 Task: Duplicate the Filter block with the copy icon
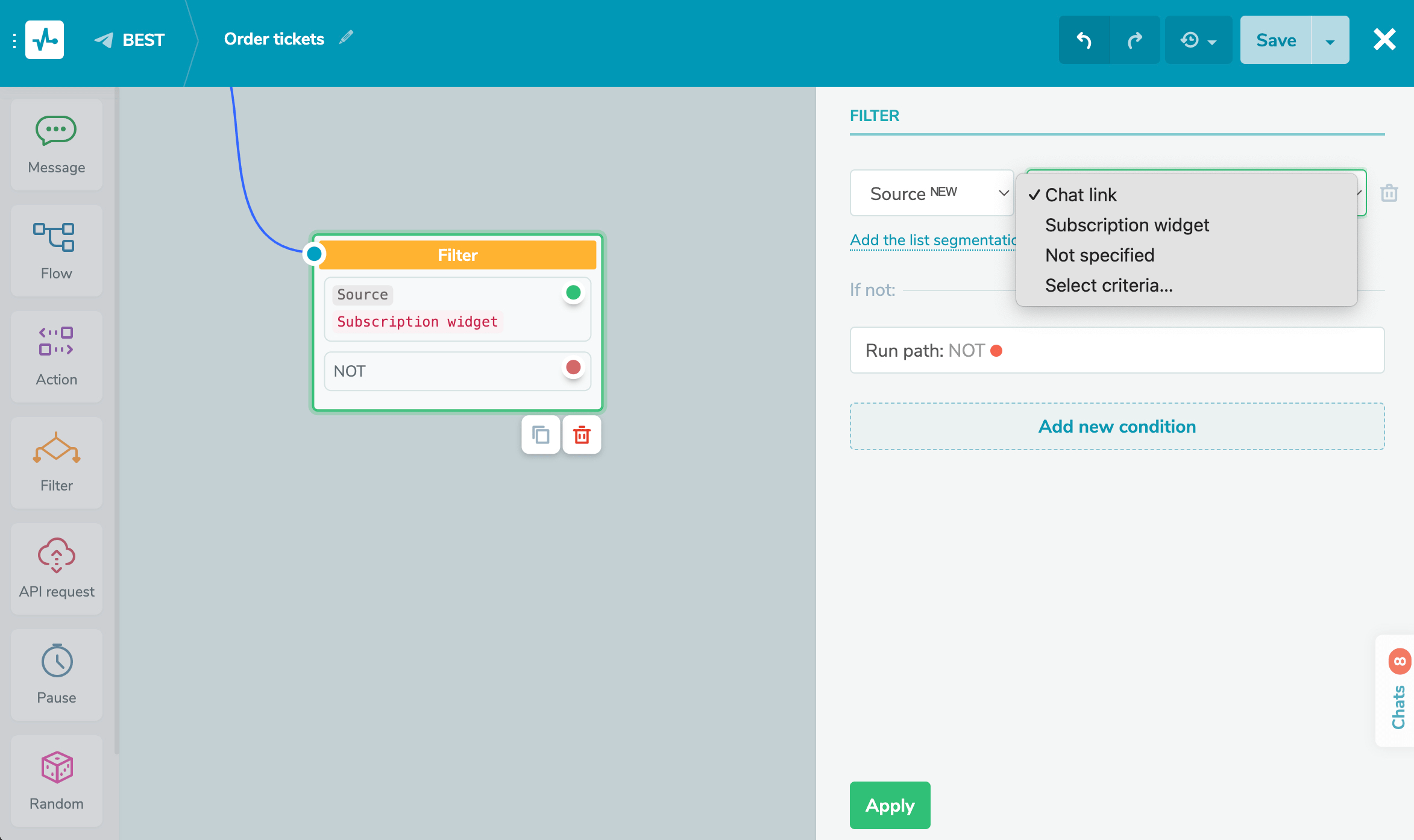coord(541,434)
